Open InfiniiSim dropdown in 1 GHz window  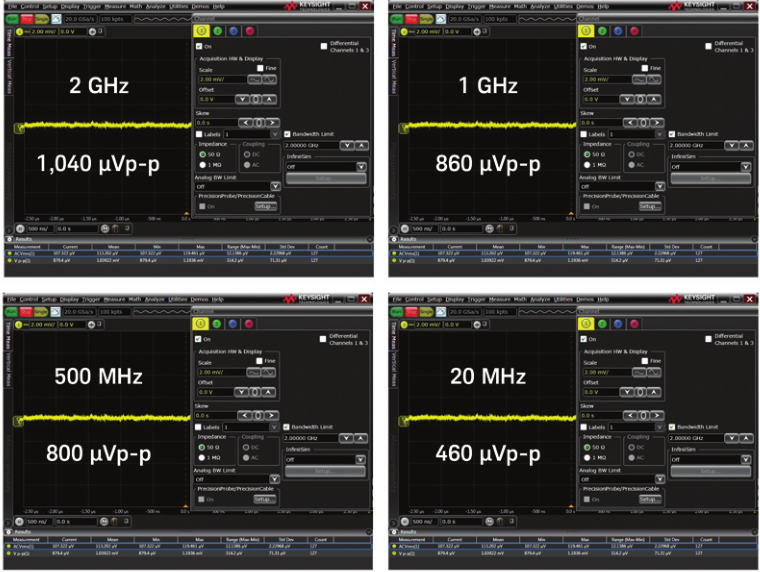(x=746, y=167)
